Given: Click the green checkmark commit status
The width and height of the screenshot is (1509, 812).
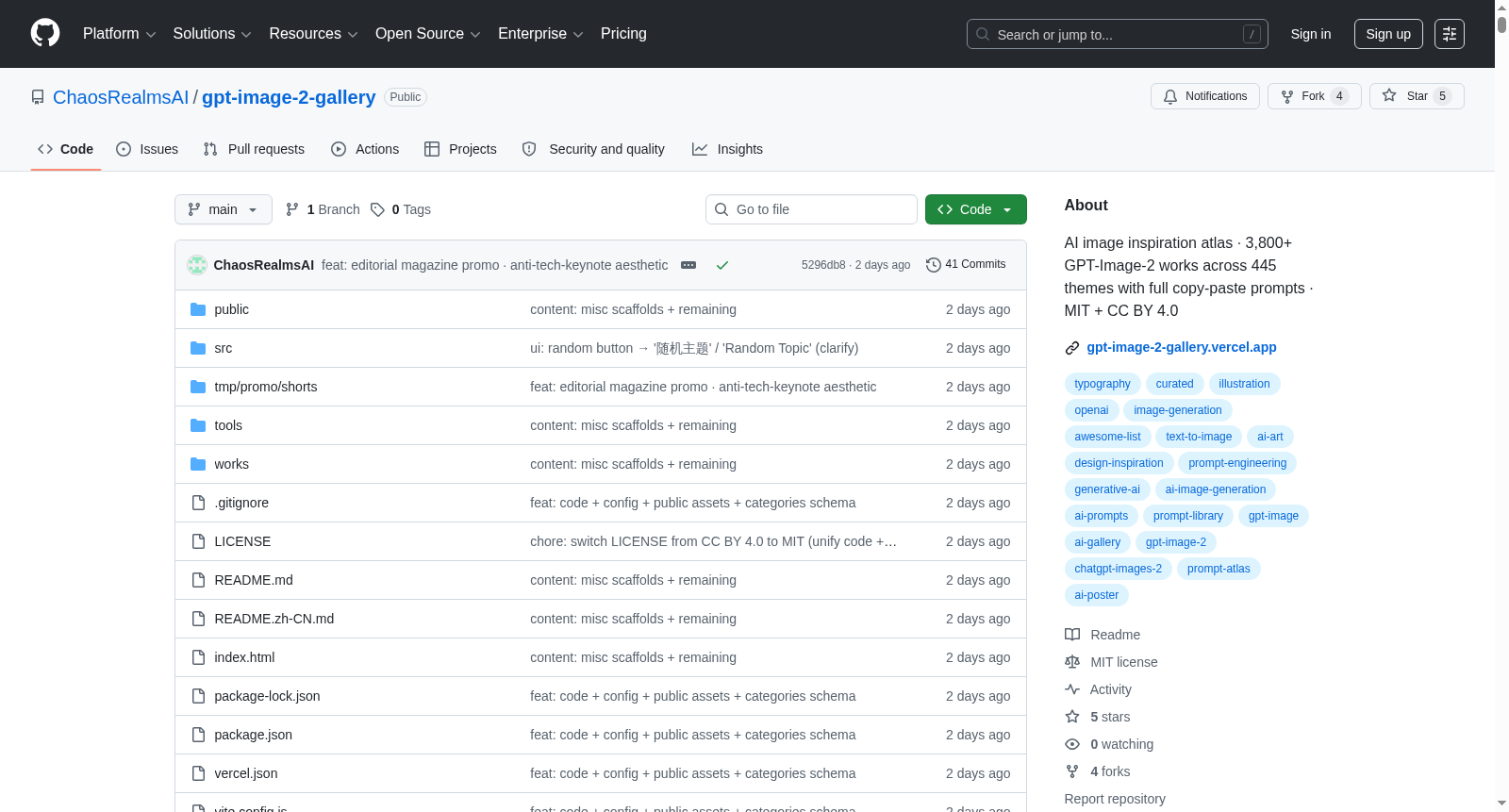Looking at the screenshot, I should 722,265.
